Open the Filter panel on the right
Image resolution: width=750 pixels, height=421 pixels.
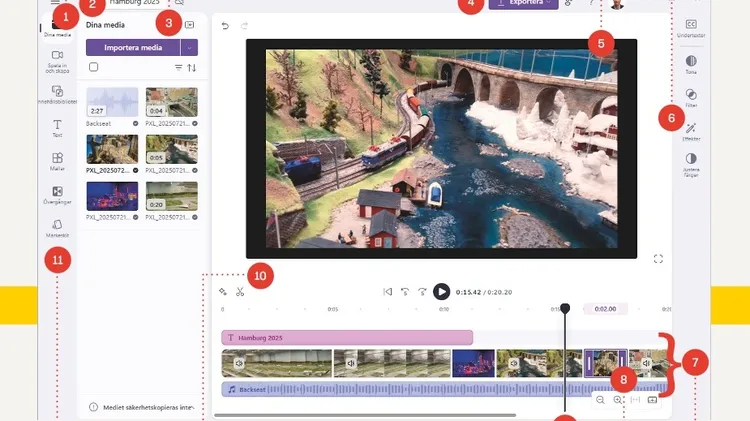click(x=691, y=97)
